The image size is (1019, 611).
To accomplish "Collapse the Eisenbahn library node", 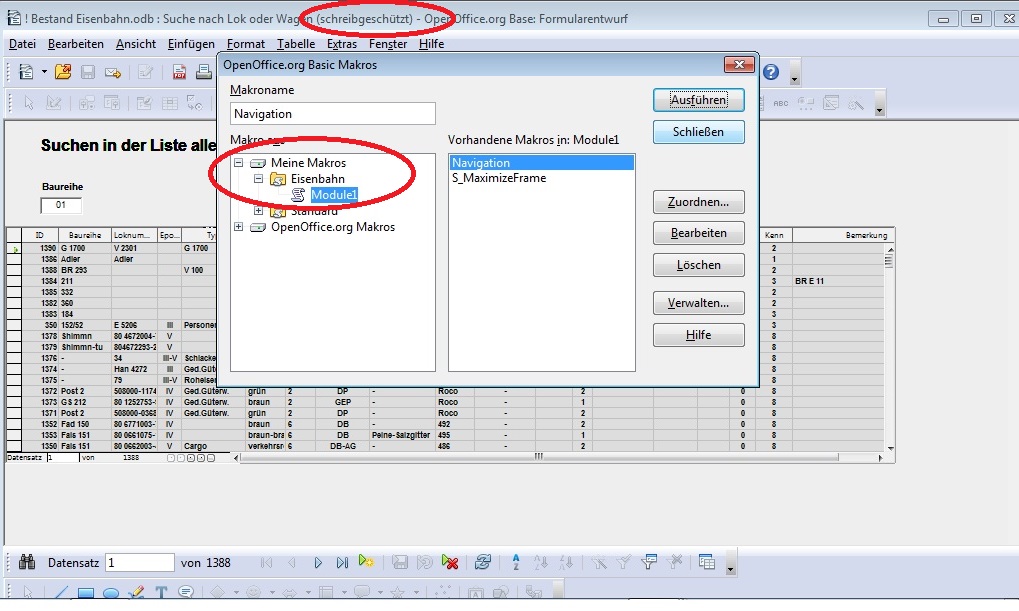I will [x=258, y=179].
